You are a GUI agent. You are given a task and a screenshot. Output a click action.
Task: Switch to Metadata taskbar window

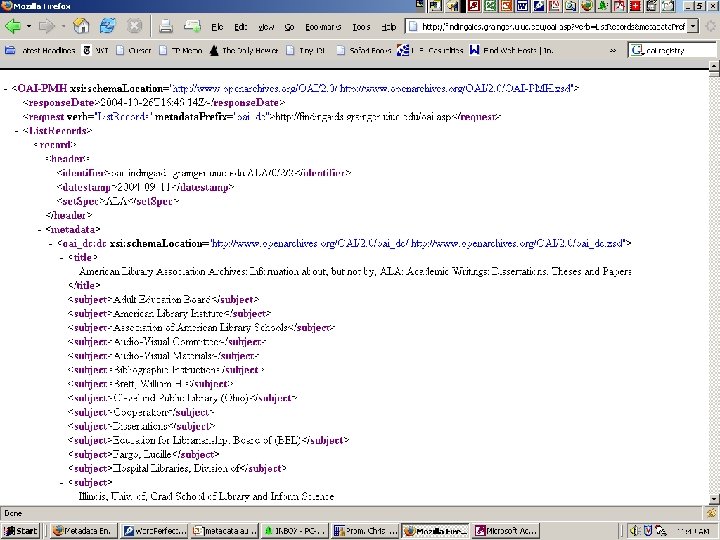(83, 531)
